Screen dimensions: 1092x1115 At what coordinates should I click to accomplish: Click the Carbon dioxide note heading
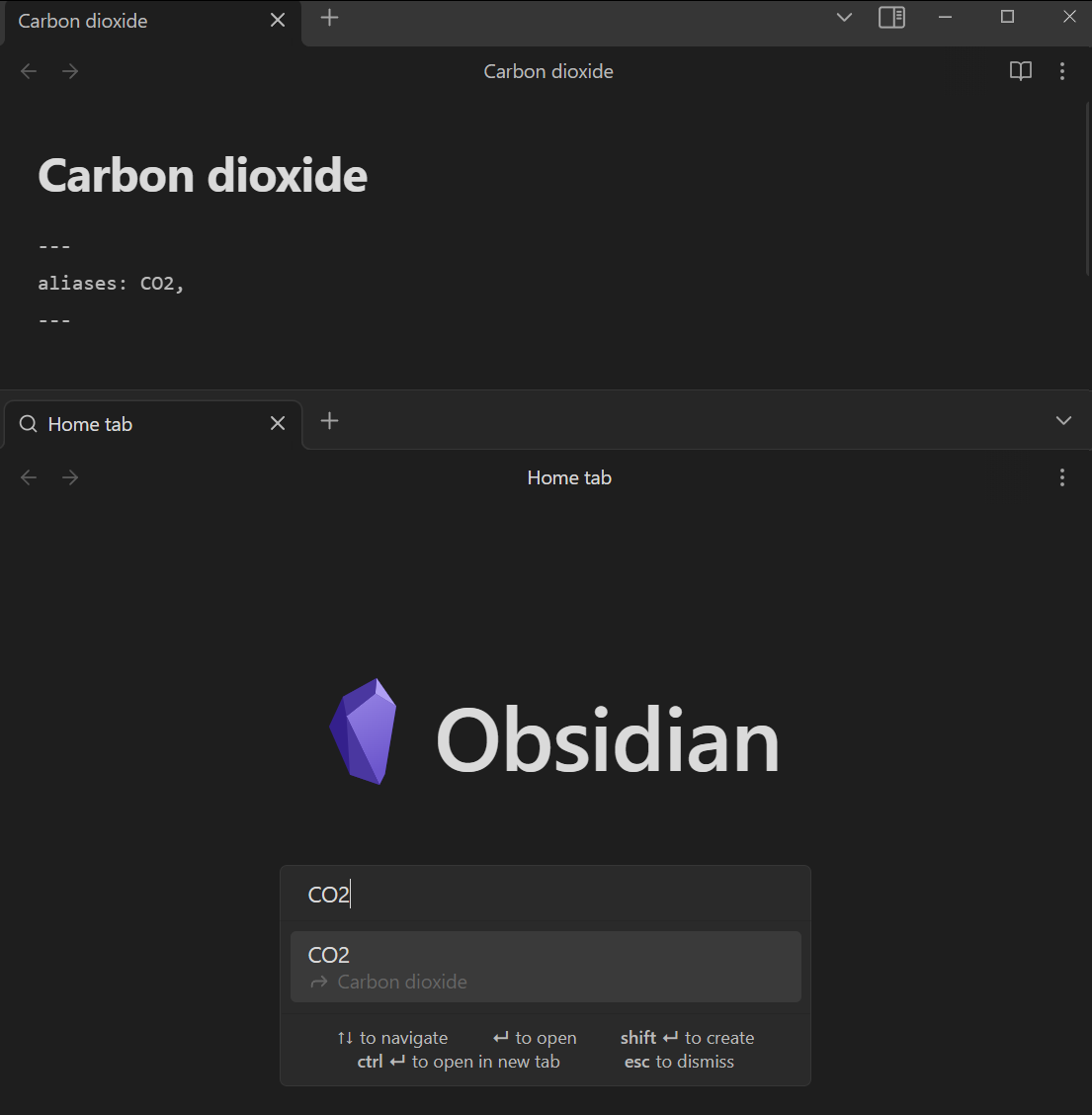click(x=203, y=175)
